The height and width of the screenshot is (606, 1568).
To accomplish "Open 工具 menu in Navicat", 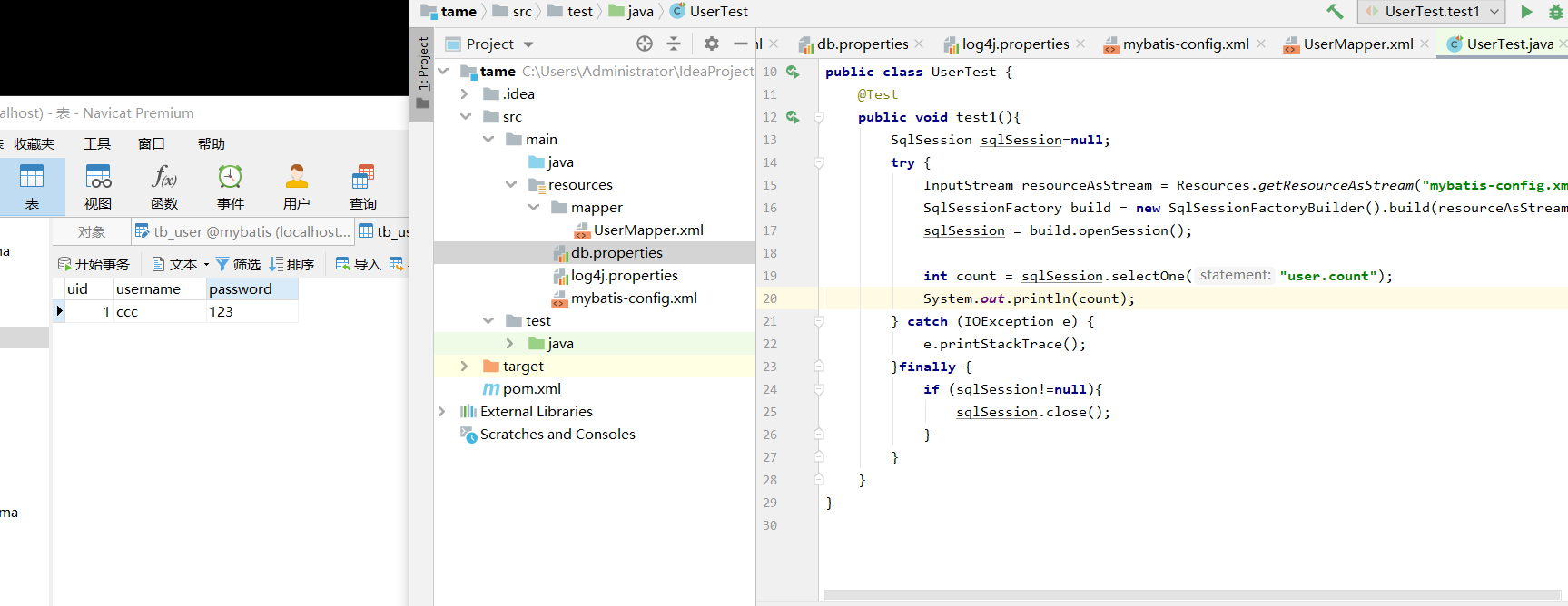I will pyautogui.click(x=97, y=143).
